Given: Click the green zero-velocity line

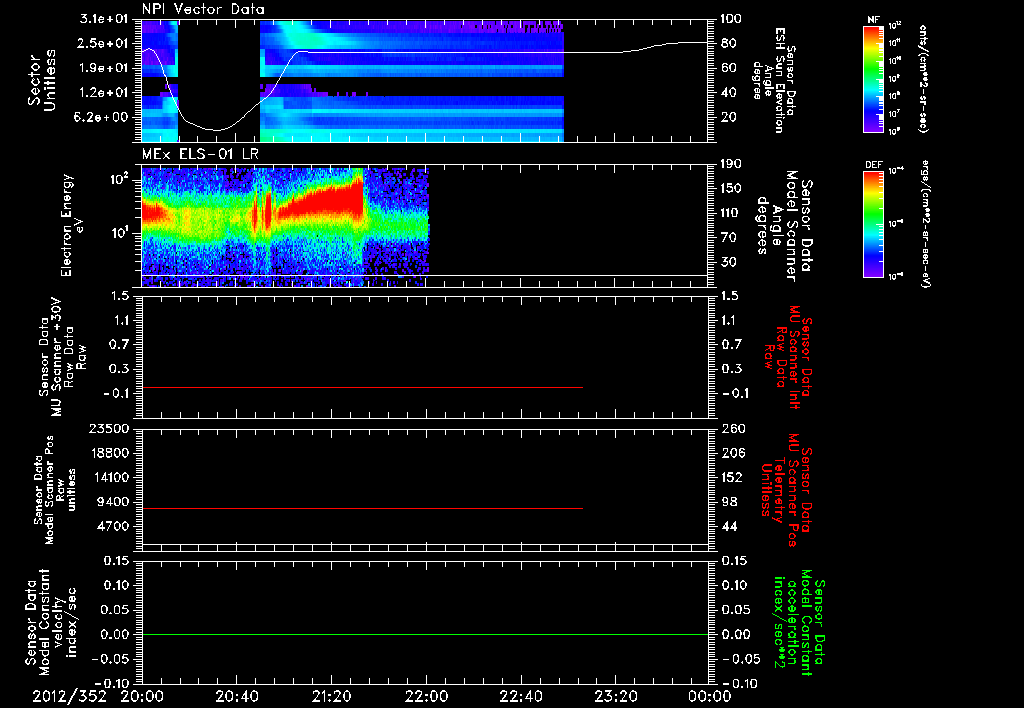Looking at the screenshot, I should pyautogui.click(x=424, y=634).
